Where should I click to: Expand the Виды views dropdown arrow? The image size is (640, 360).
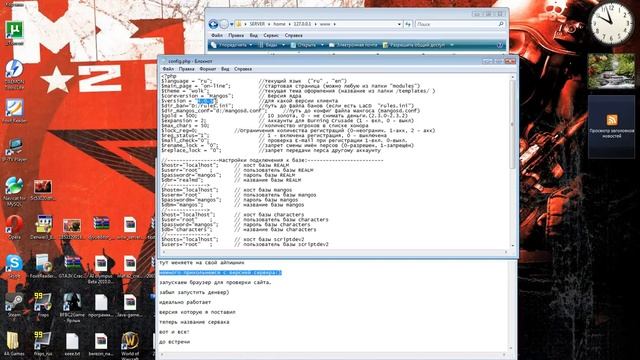pyautogui.click(x=283, y=45)
